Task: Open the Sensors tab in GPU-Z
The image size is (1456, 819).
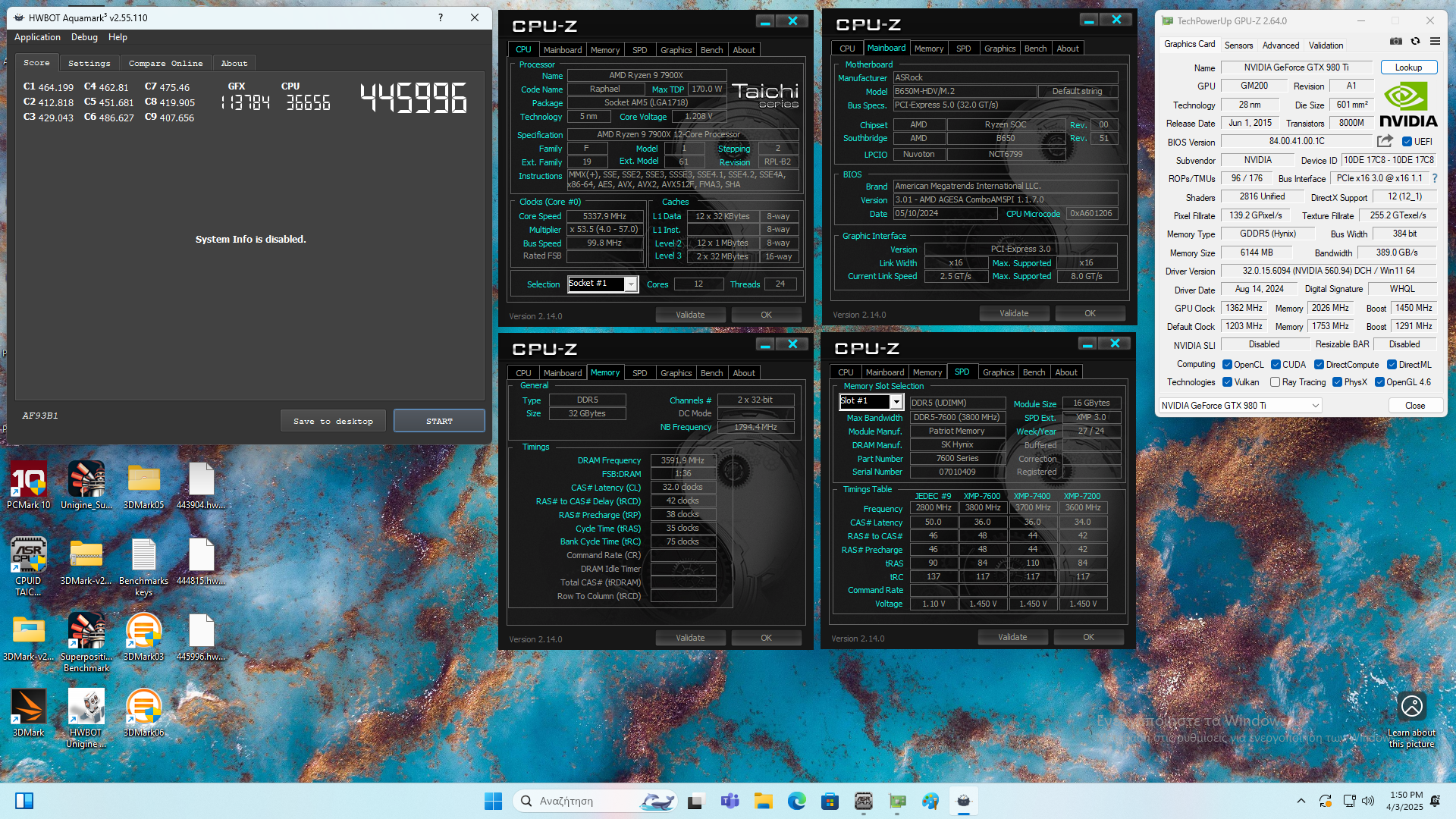Action: pyautogui.click(x=1238, y=45)
